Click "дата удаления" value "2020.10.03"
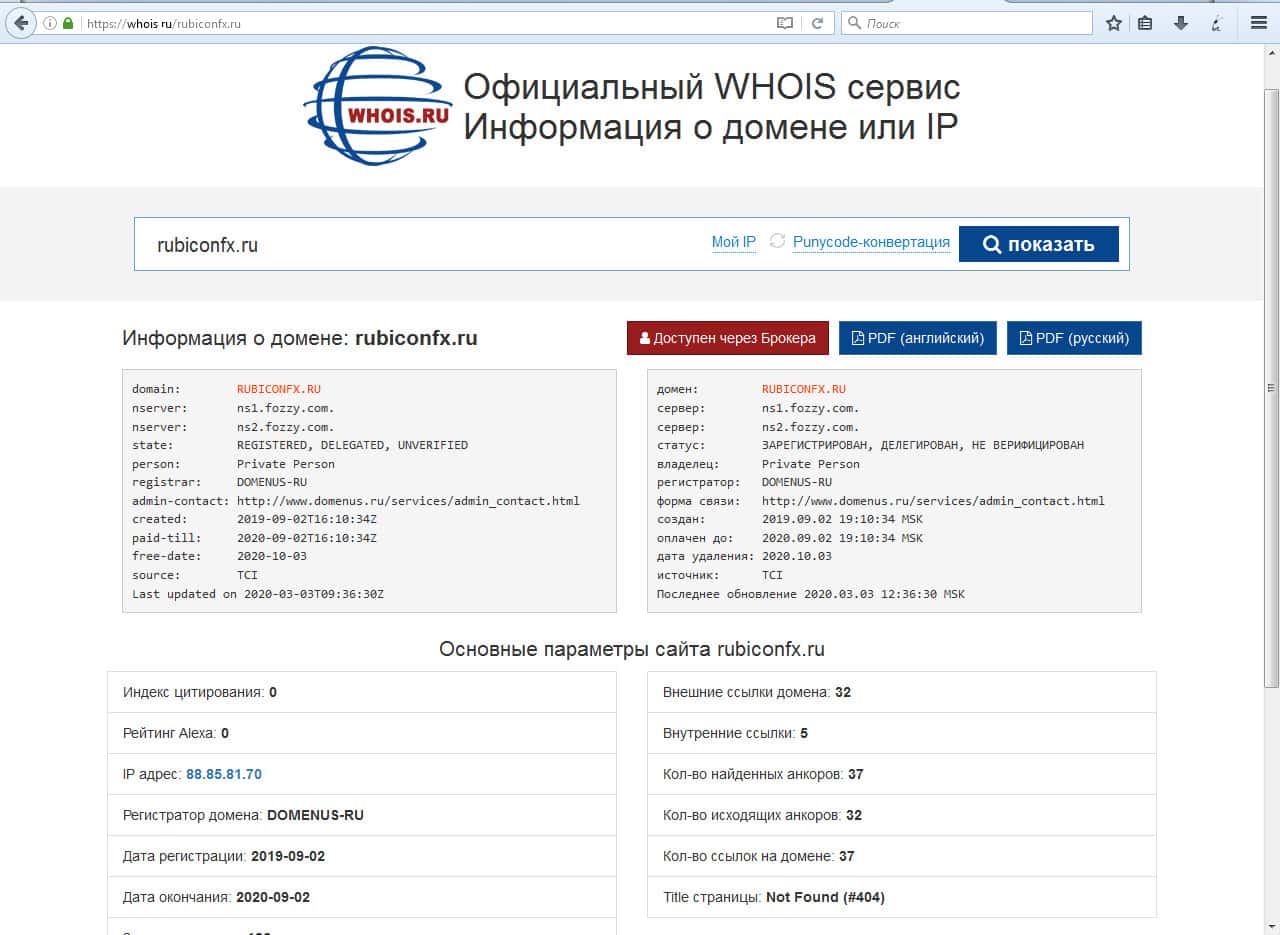 [797, 556]
